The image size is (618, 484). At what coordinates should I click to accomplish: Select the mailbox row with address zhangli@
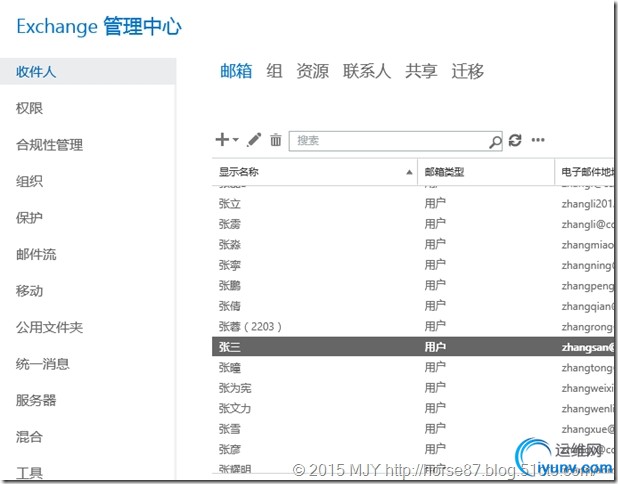[413, 224]
